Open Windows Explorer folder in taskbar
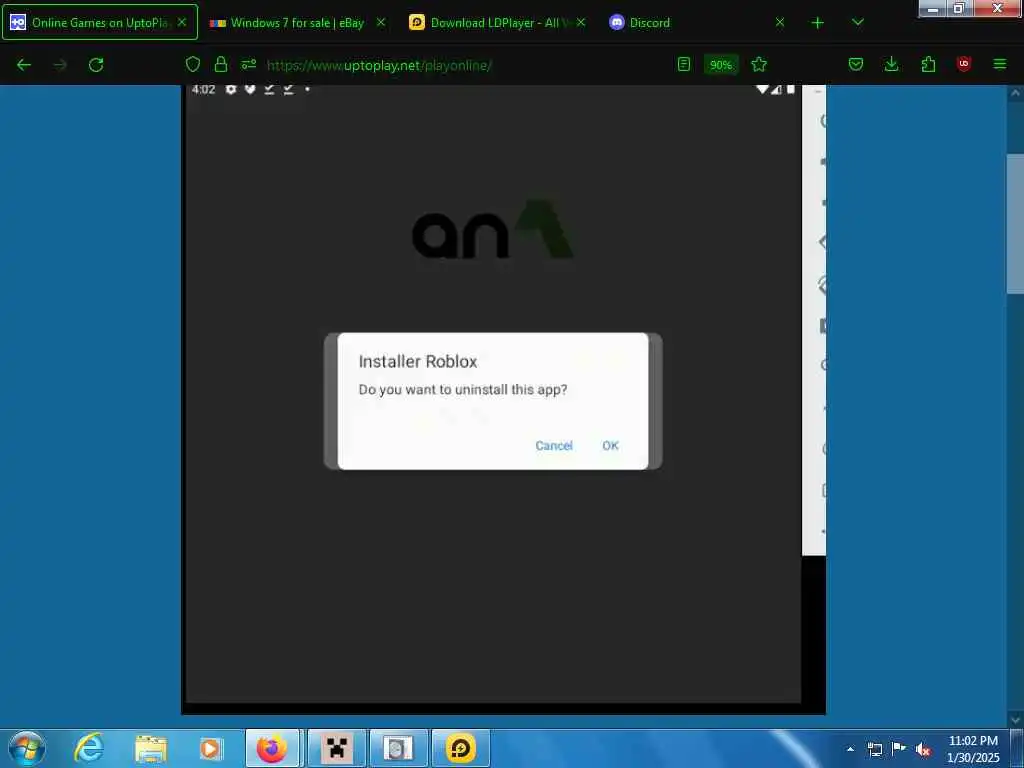This screenshot has width=1024, height=768. (151, 748)
